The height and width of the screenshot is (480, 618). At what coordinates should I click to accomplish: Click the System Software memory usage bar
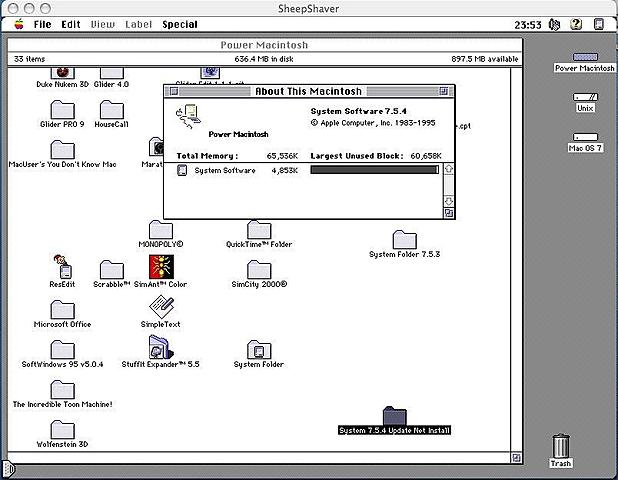pos(374,170)
